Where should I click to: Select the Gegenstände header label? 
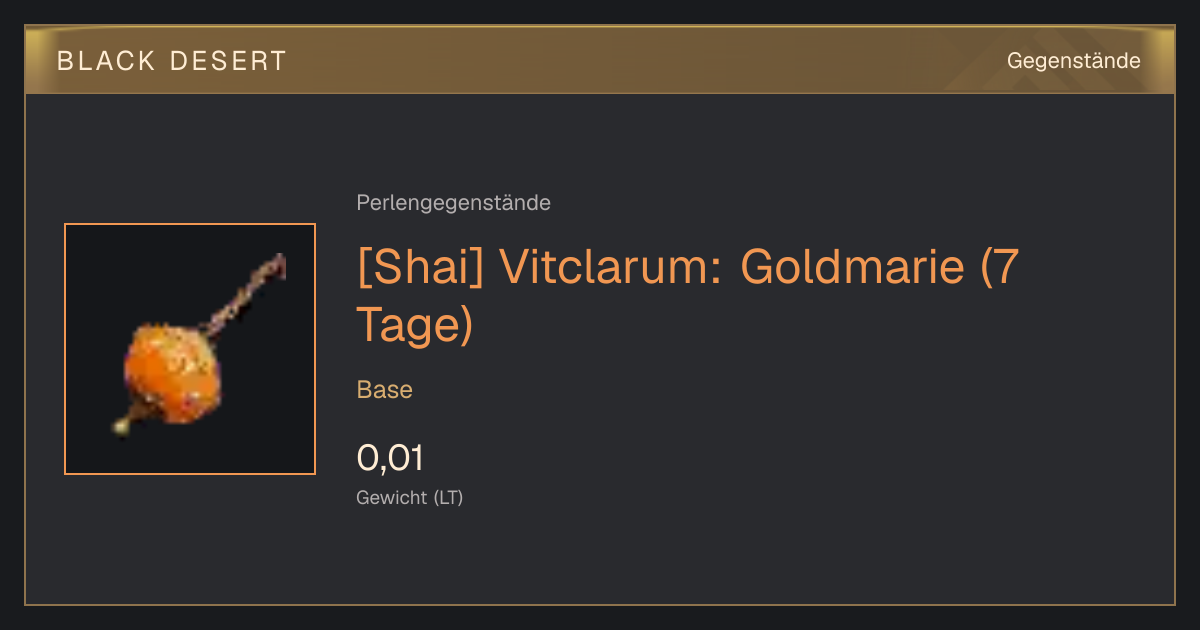[x=1073, y=61]
